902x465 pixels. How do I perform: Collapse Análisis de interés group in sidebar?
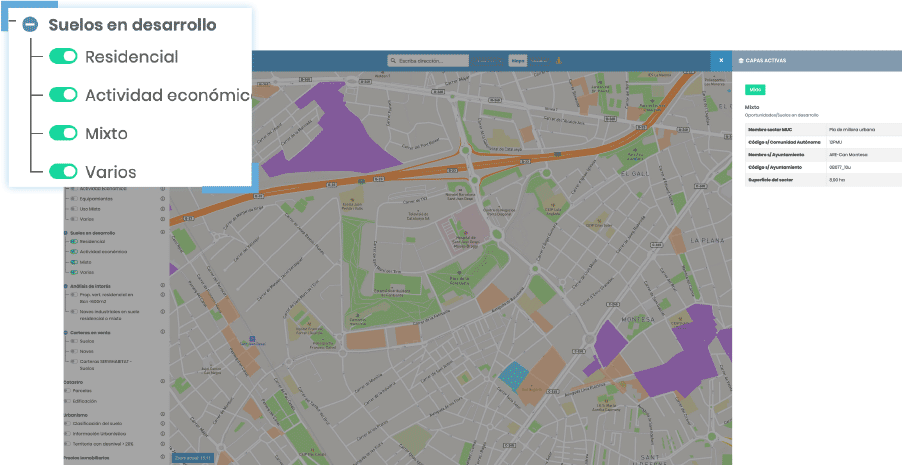[x=66, y=286]
